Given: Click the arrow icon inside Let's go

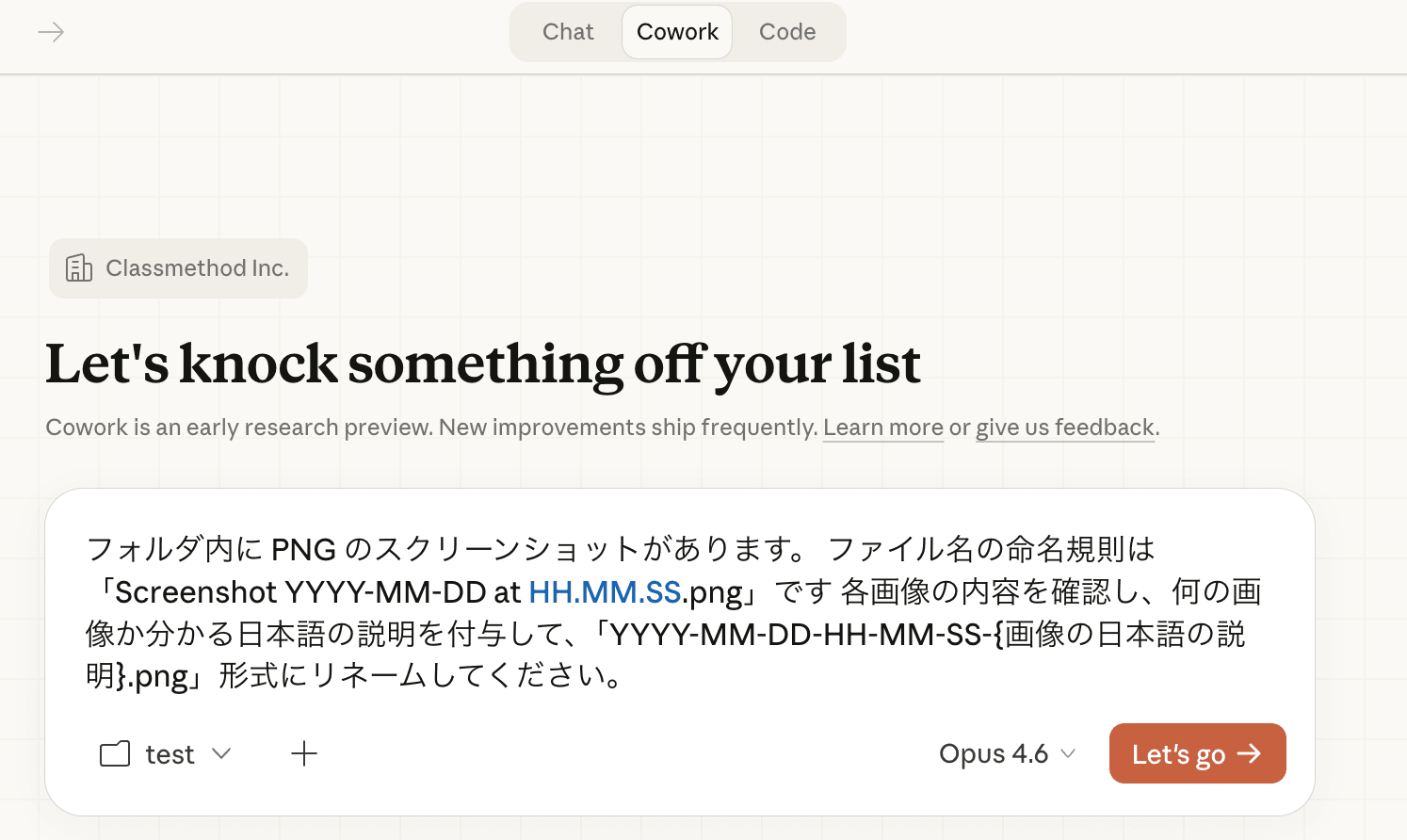Looking at the screenshot, I should coord(1249,753).
